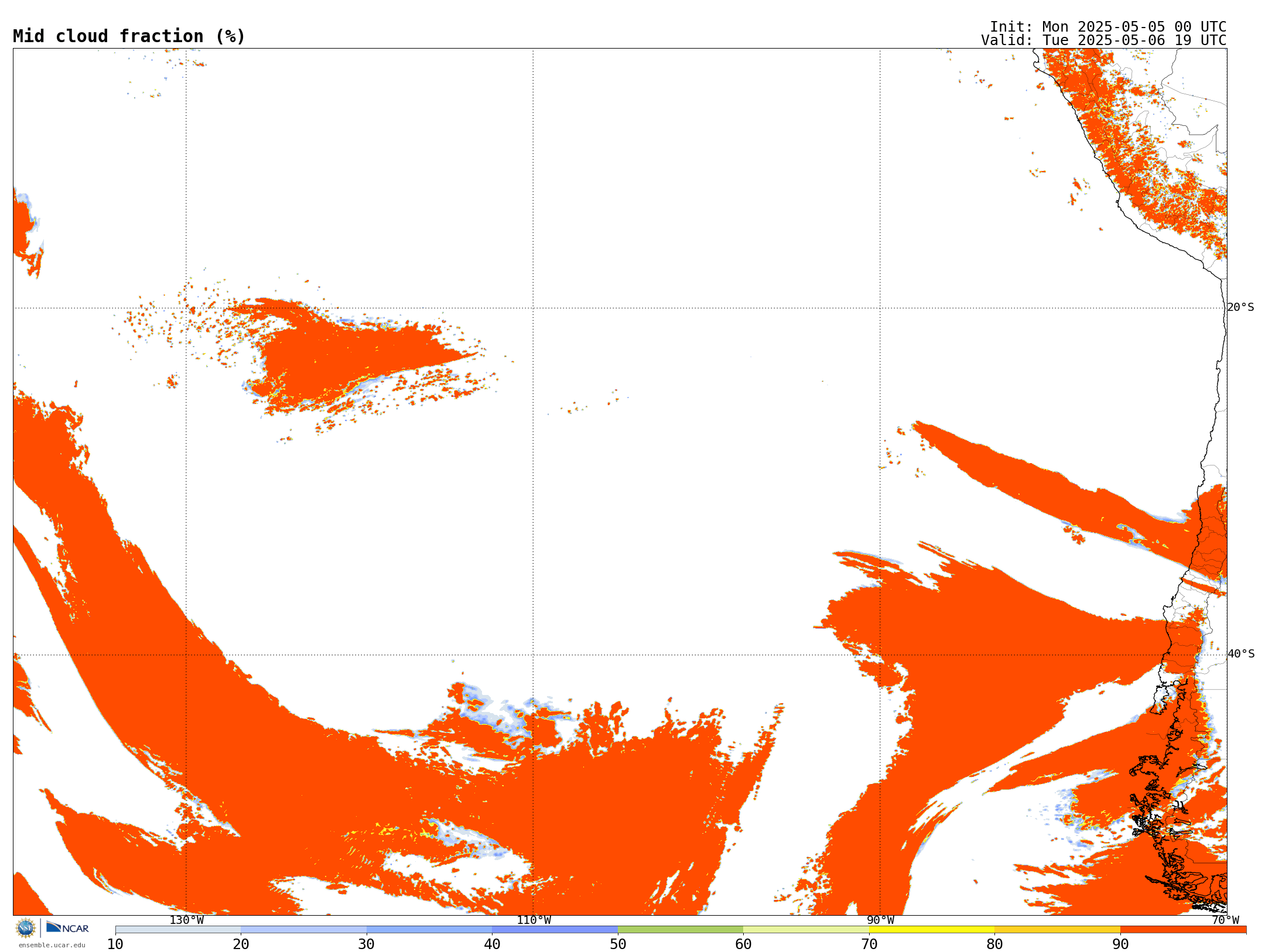Click the 20°S latitude label

pos(1241,307)
